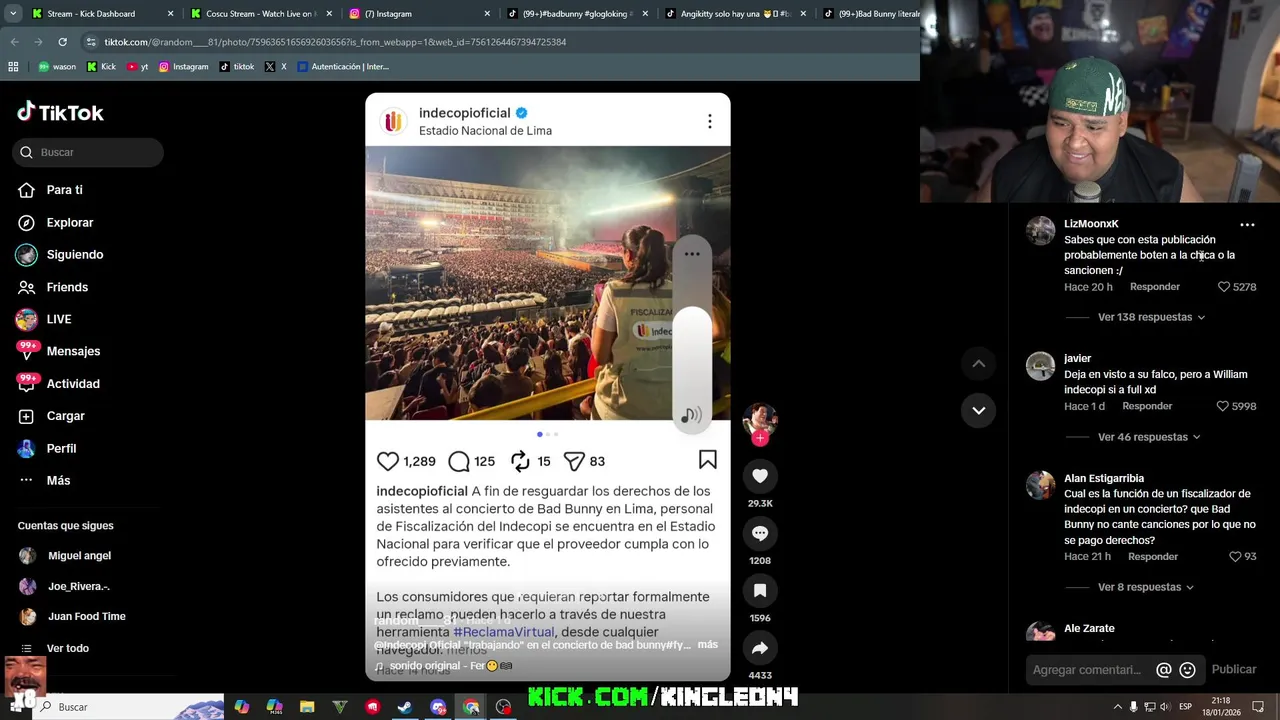Click the 'Agregar comentario' input field
1280x720 pixels.
coord(1087,670)
